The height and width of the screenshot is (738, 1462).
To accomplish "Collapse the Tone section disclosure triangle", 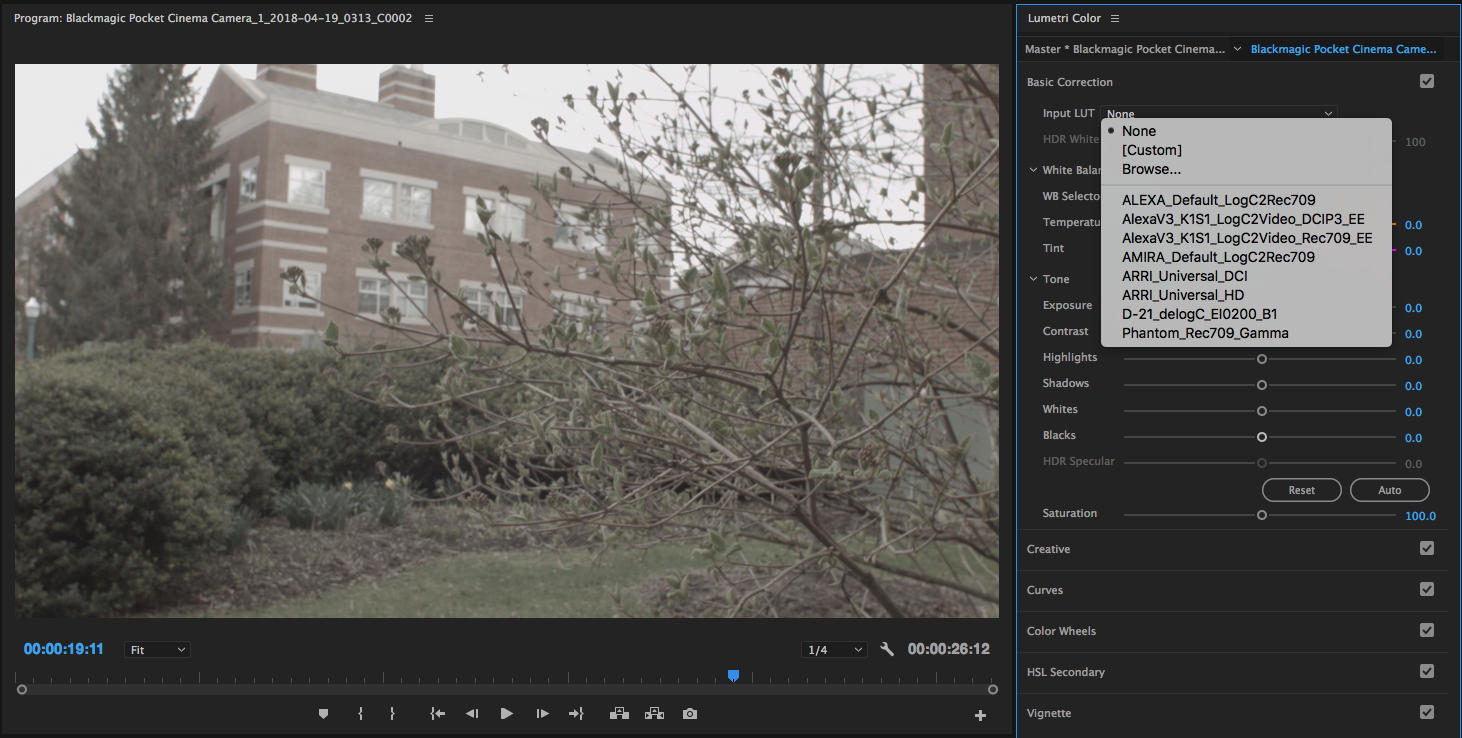I will click(1033, 278).
